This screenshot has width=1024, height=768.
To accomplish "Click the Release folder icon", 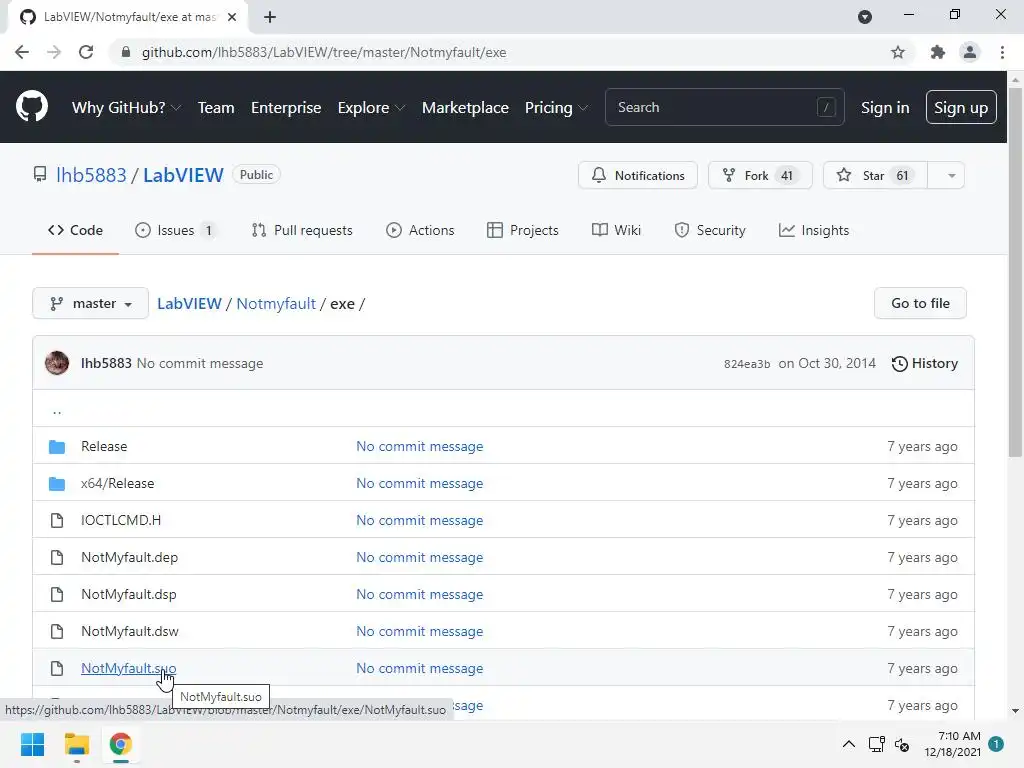I will click(x=57, y=447).
